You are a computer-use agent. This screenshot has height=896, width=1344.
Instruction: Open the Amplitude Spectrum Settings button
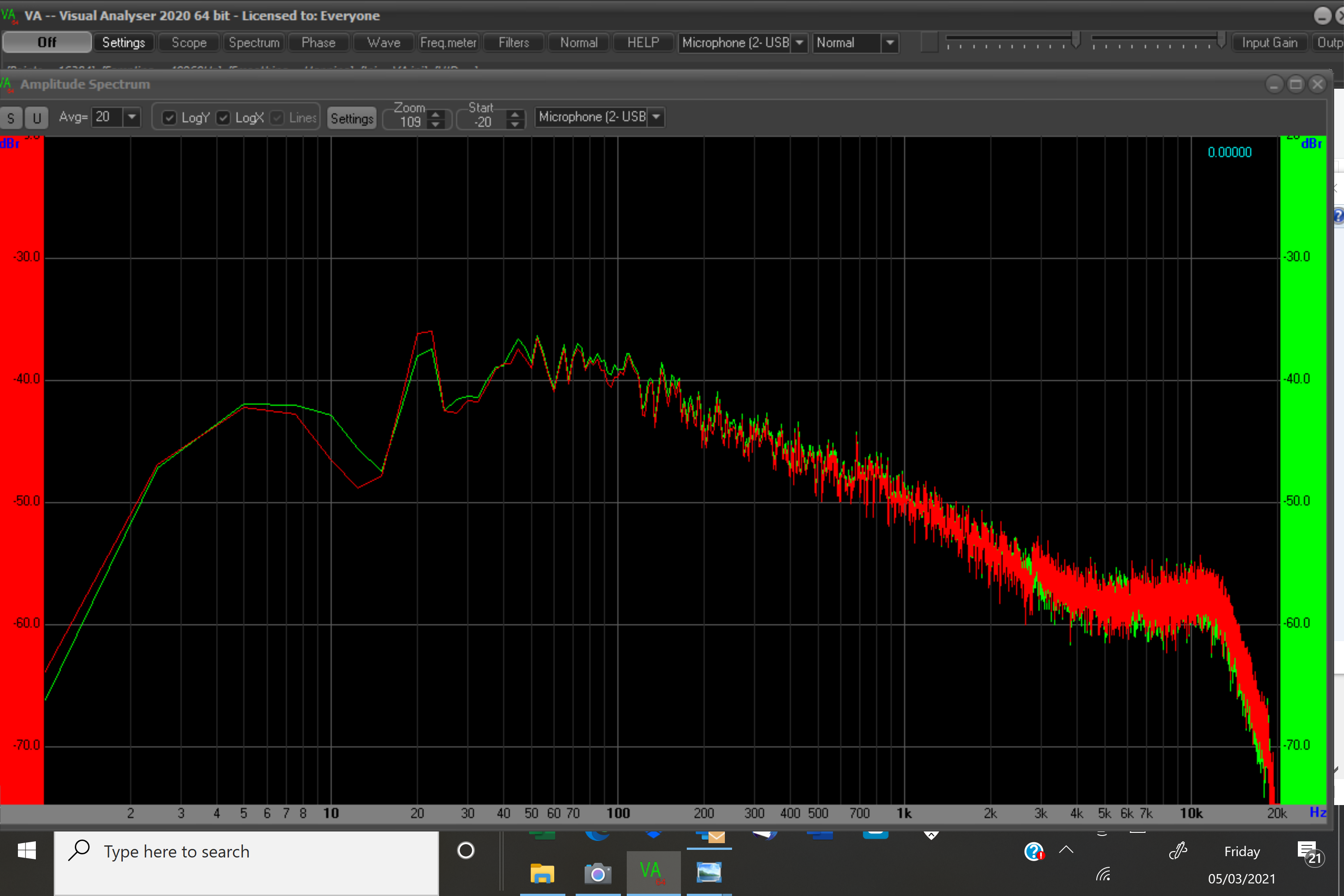pyautogui.click(x=352, y=118)
